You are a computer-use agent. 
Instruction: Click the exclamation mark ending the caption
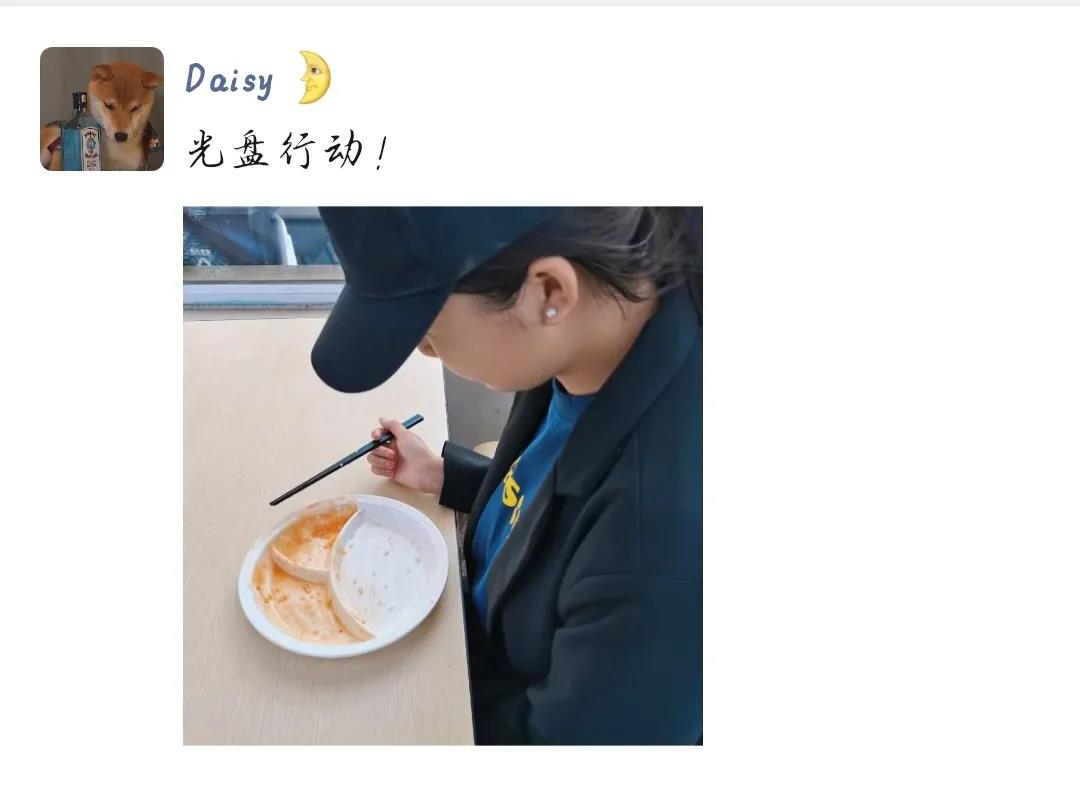coord(381,154)
